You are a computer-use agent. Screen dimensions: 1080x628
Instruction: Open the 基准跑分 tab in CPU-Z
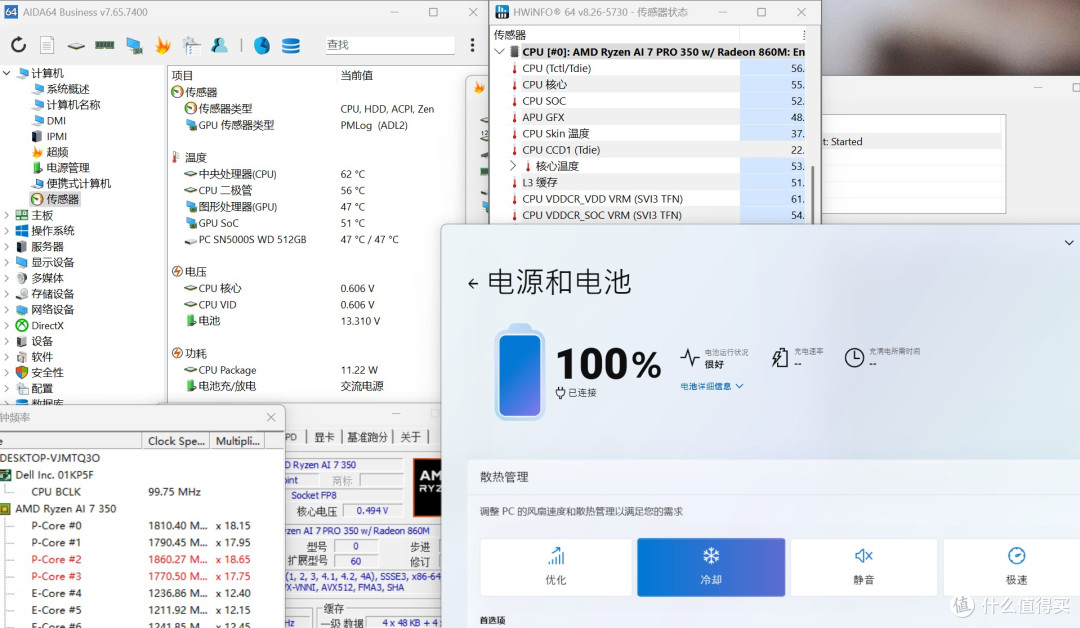(367, 437)
